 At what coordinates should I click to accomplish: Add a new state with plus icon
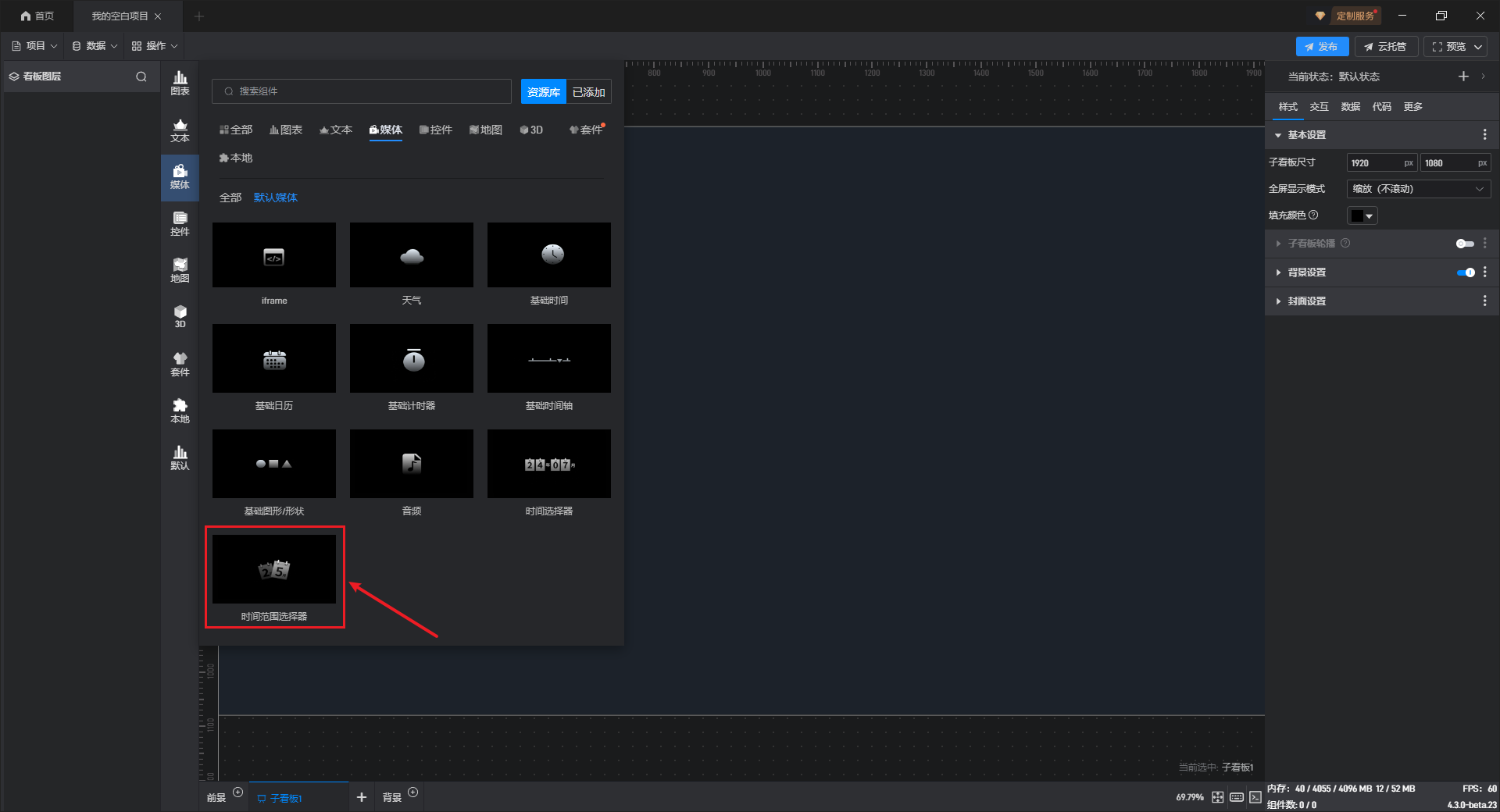pos(1463,77)
